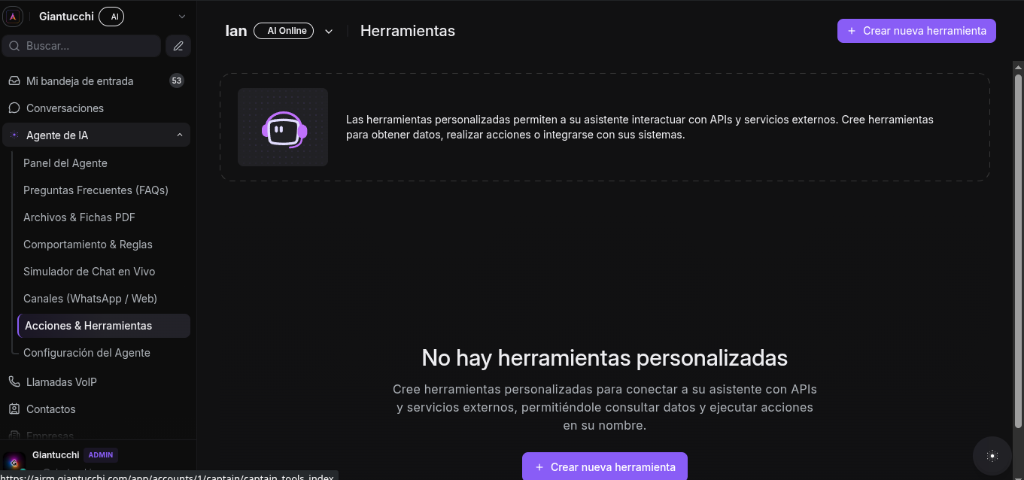
Task: Expand the Giantucchi account switcher chevron
Action: pos(182,16)
